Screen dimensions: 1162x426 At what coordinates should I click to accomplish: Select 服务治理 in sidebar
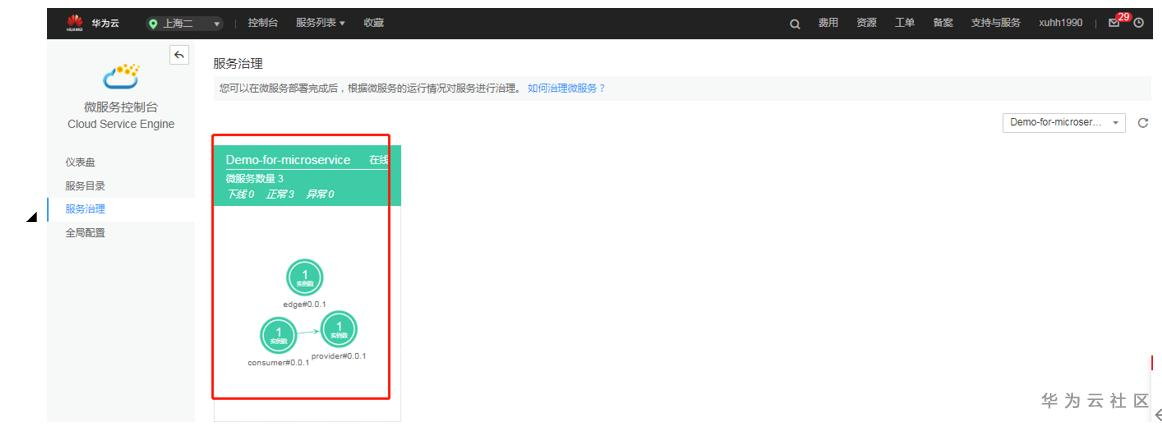click(x=85, y=209)
